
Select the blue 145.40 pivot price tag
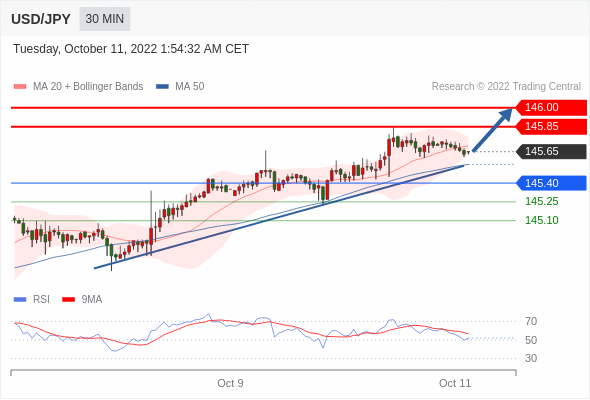click(551, 183)
